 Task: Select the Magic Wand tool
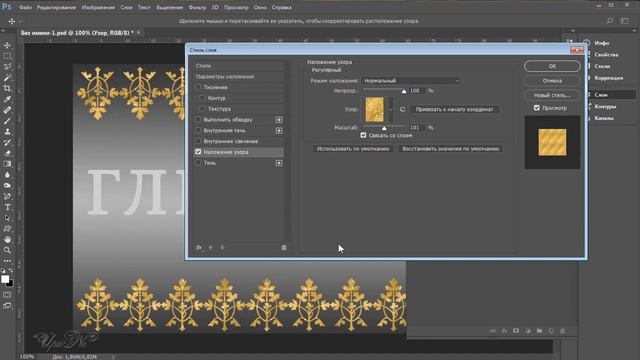[x=7, y=78]
